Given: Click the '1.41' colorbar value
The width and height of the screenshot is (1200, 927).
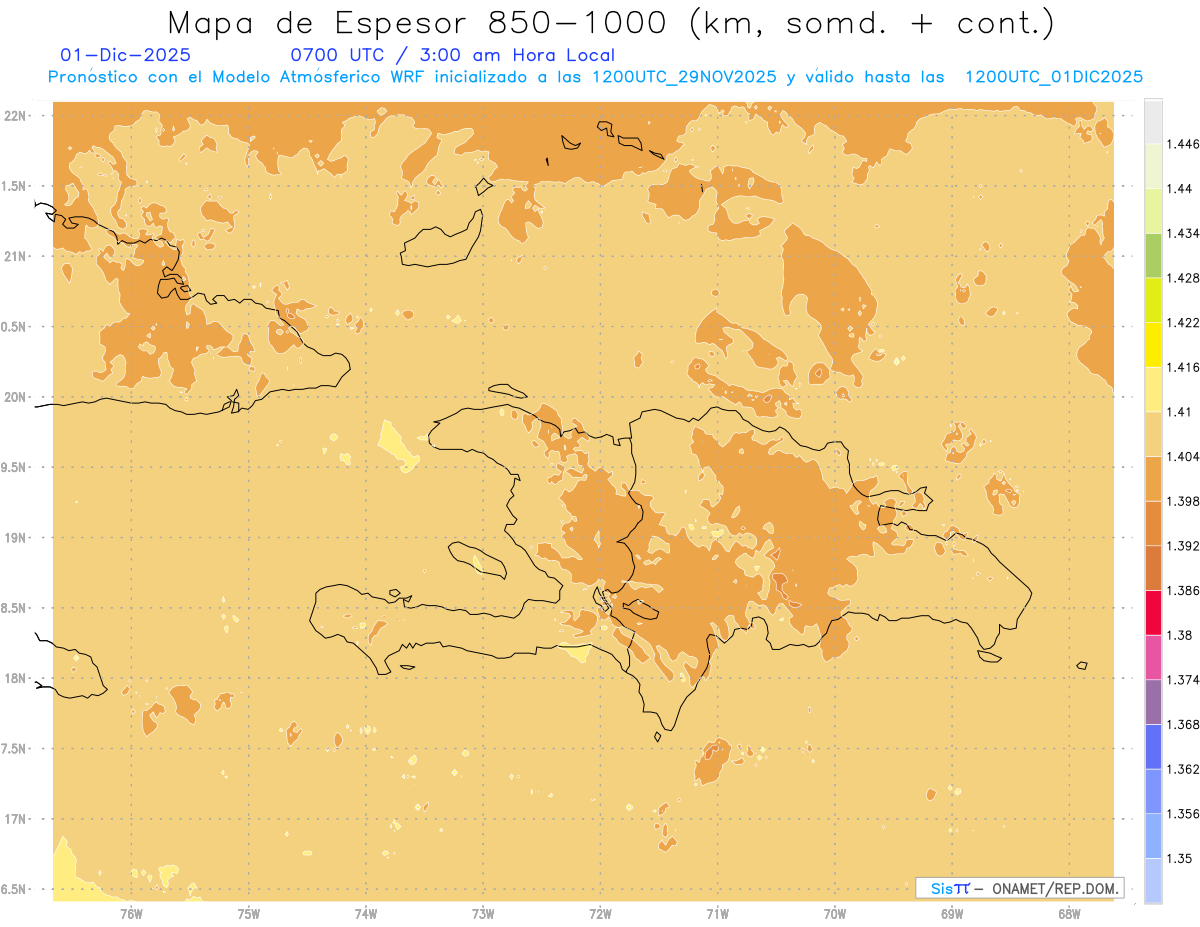Looking at the screenshot, I should click(1181, 412).
